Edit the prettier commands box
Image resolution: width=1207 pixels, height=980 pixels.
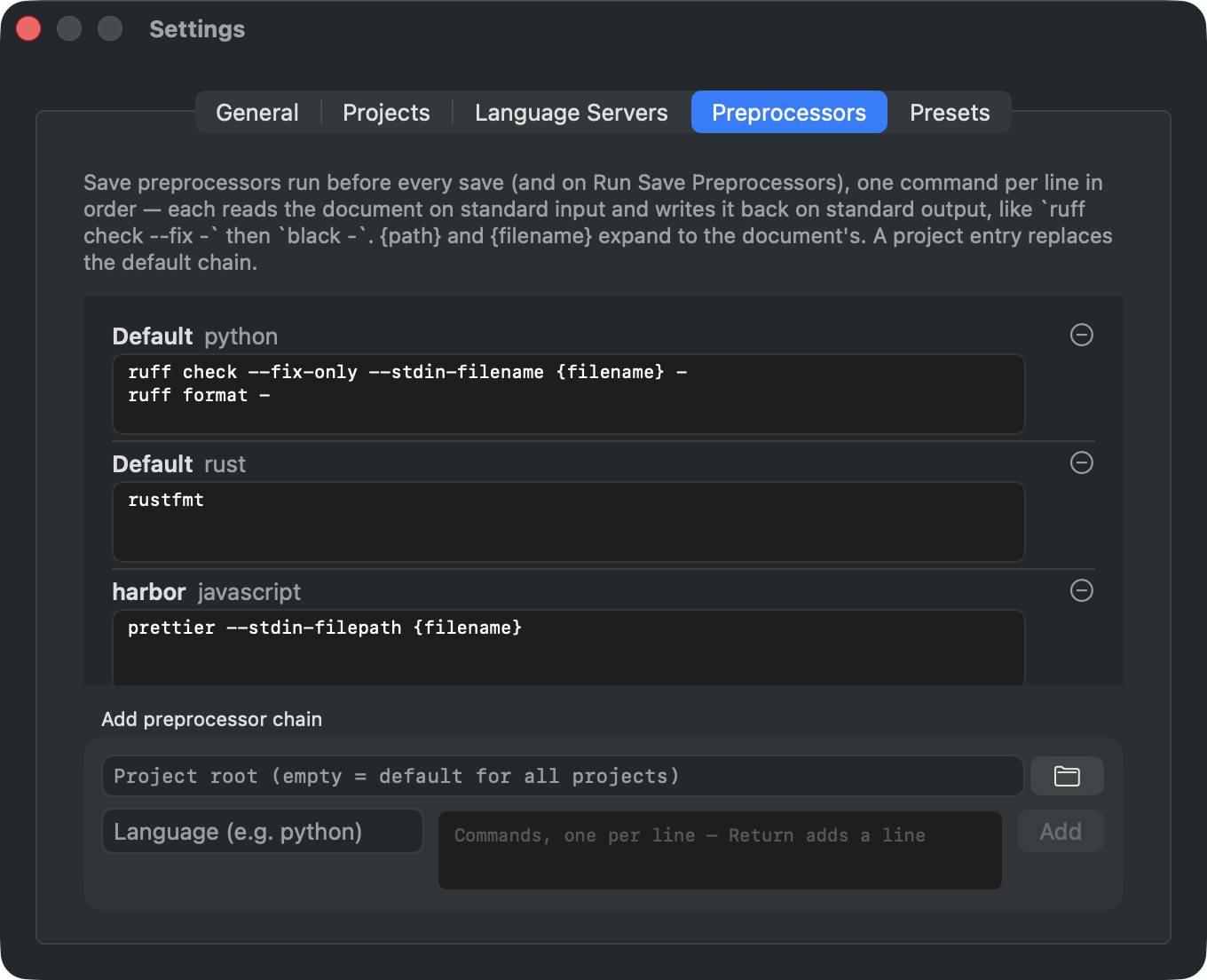[569, 647]
